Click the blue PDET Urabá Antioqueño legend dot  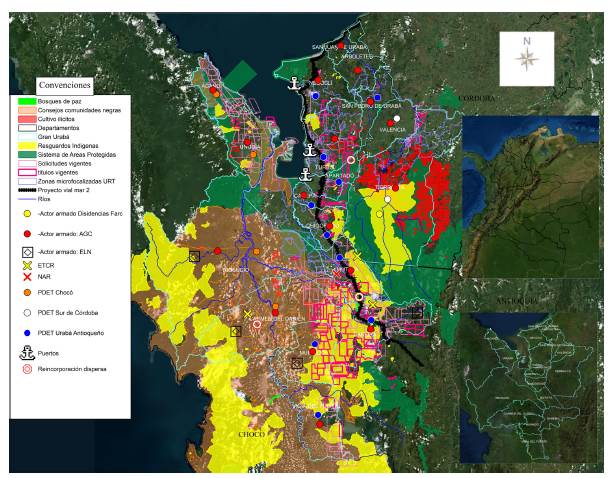[27, 332]
